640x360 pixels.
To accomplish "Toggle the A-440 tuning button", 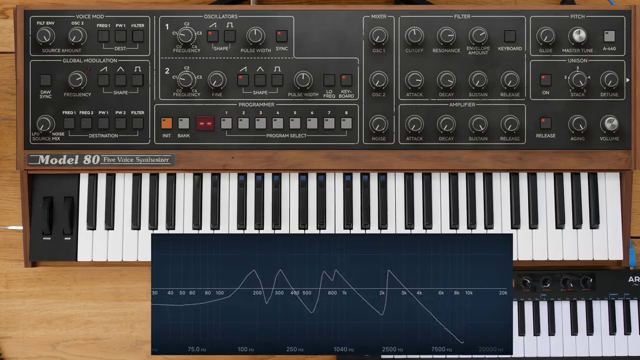I will [609, 36].
